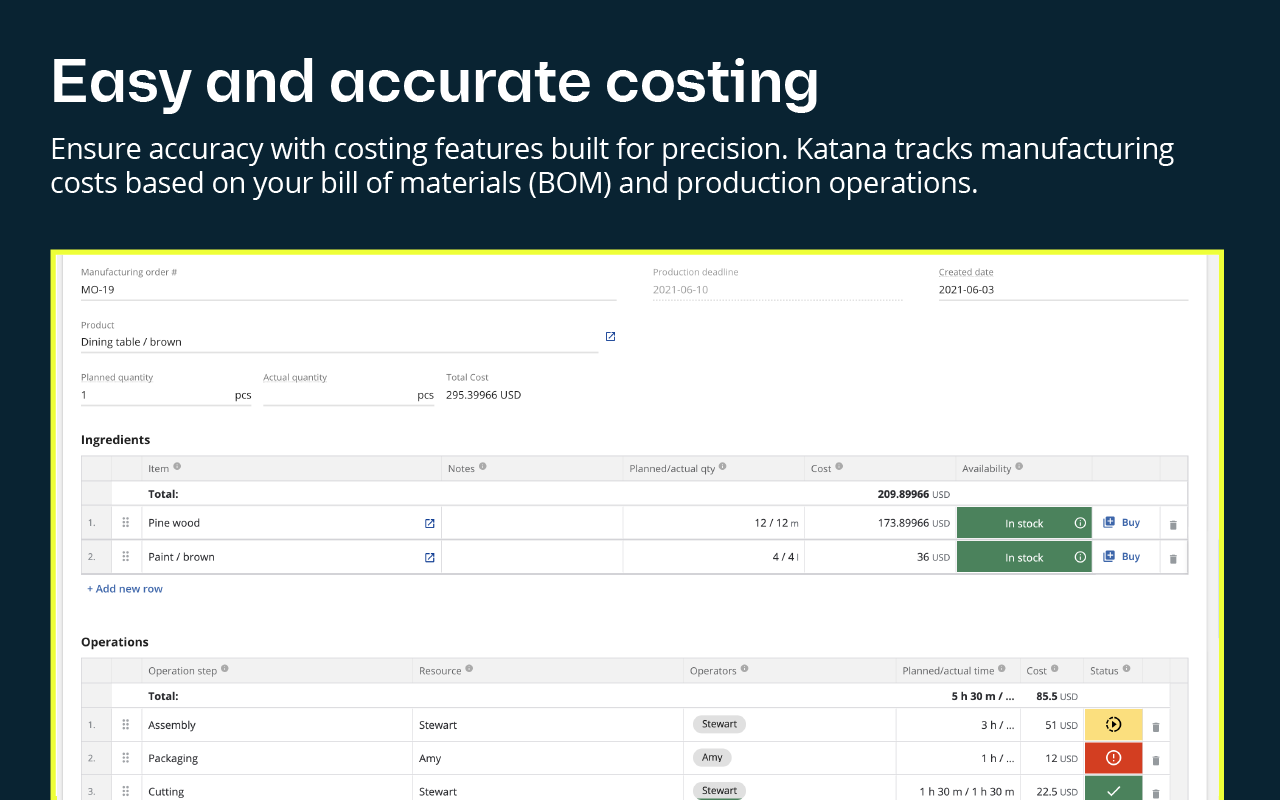Click the drag handle beside Pine wood
This screenshot has width=1280, height=800.
(x=126, y=522)
